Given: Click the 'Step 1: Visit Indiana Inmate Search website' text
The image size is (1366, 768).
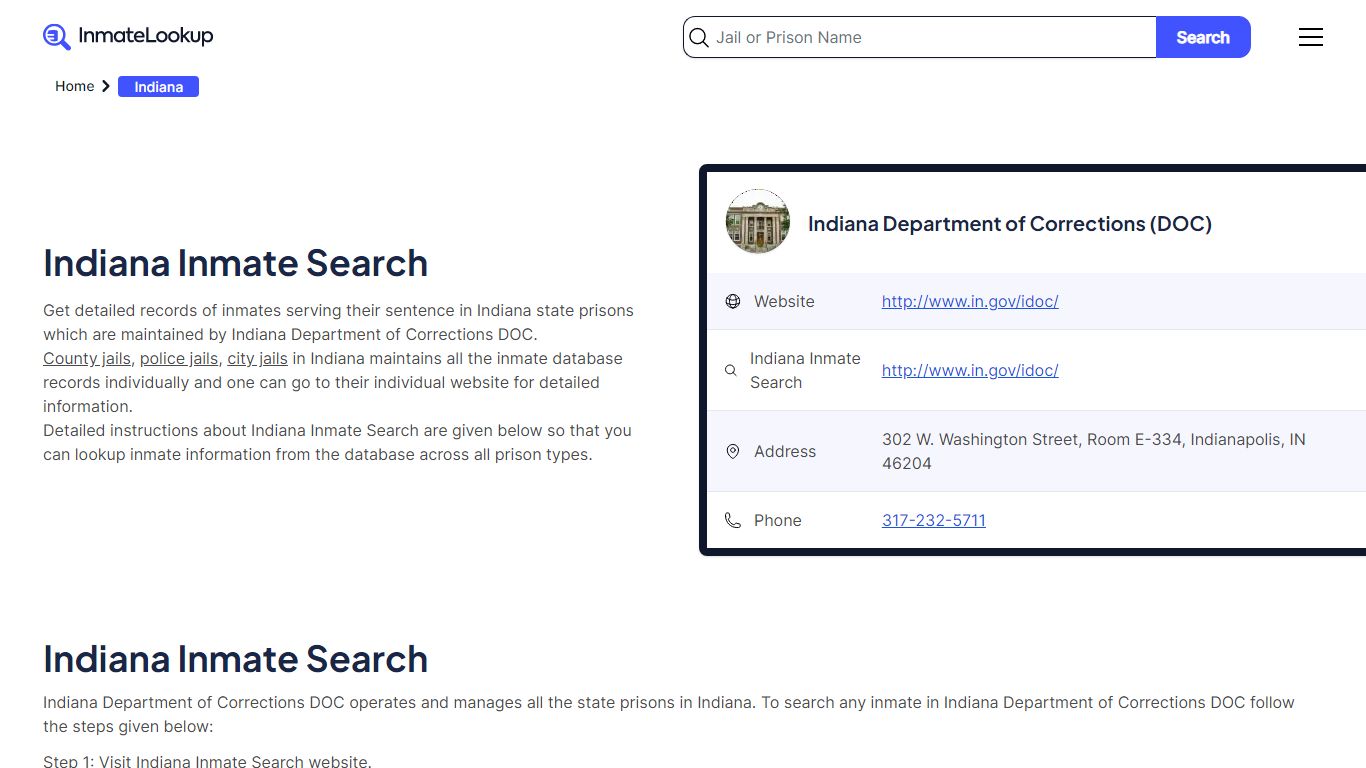Looking at the screenshot, I should pyautogui.click(x=207, y=761).
